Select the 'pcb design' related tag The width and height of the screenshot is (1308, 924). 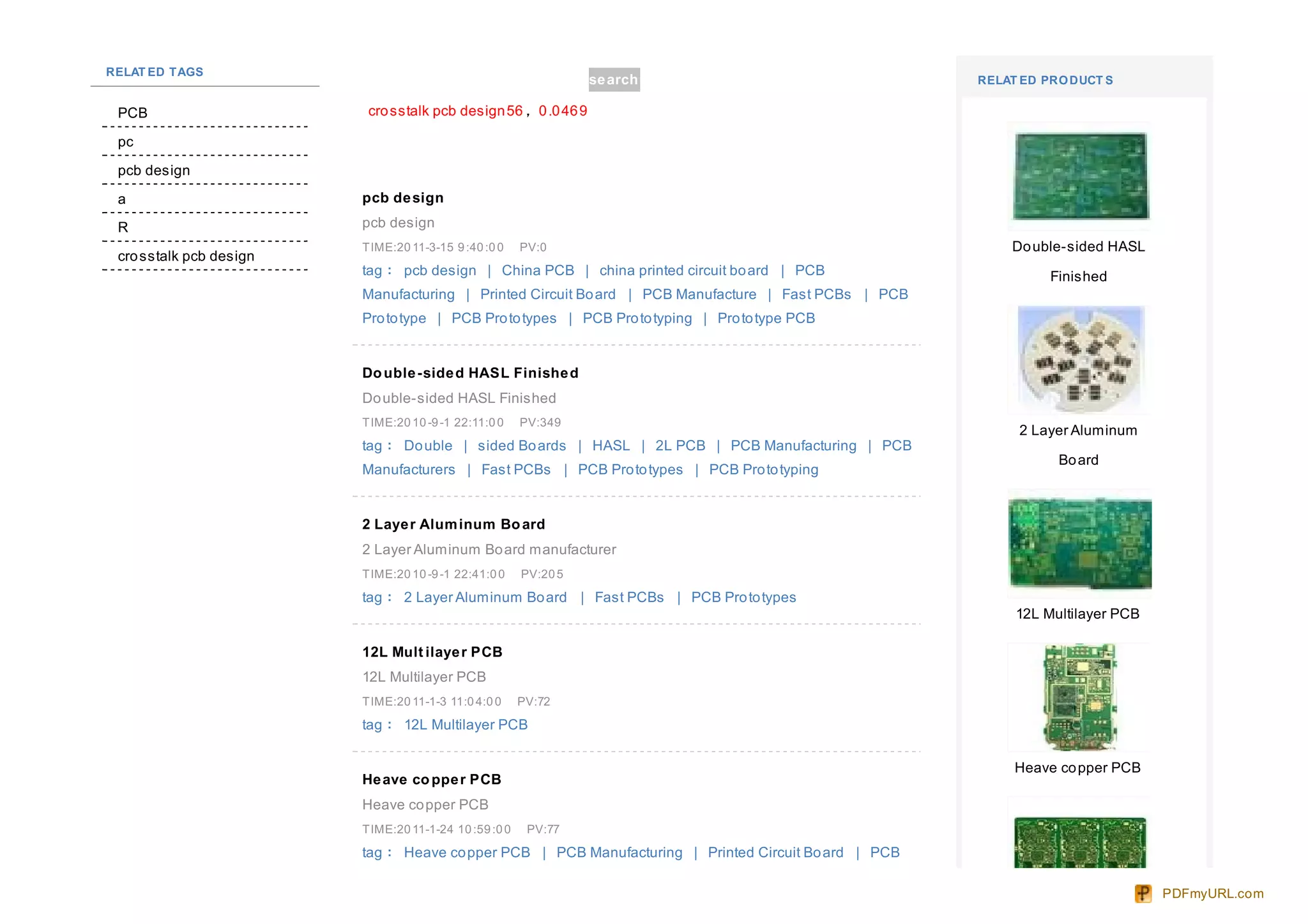coord(154,170)
